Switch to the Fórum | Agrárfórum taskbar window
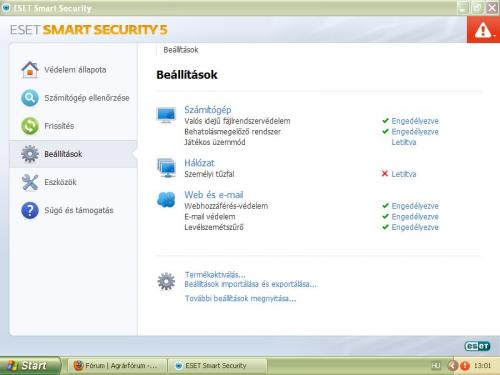Screen dimensions: 500x375 [117, 366]
